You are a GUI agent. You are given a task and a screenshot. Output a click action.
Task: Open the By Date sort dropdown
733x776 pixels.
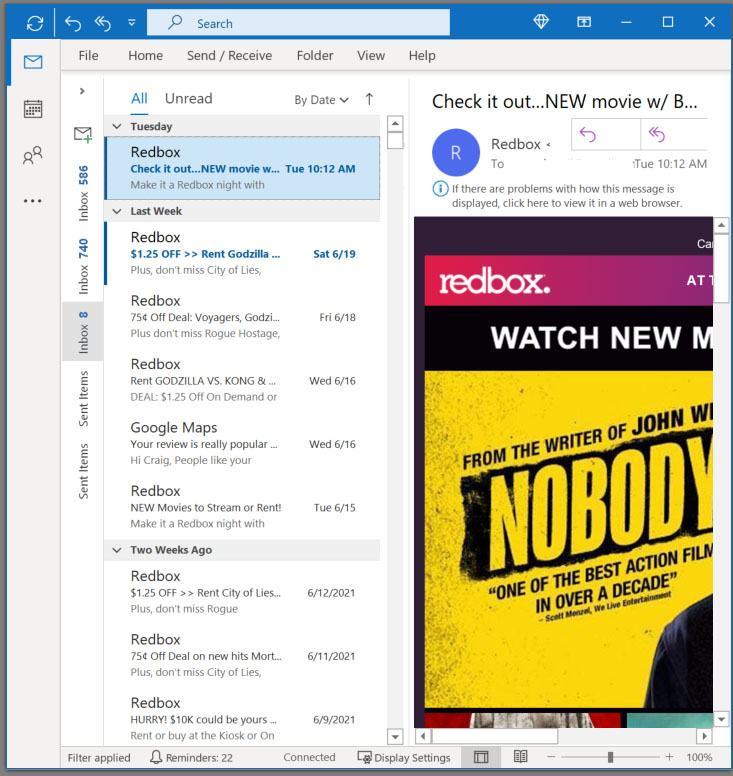point(322,100)
